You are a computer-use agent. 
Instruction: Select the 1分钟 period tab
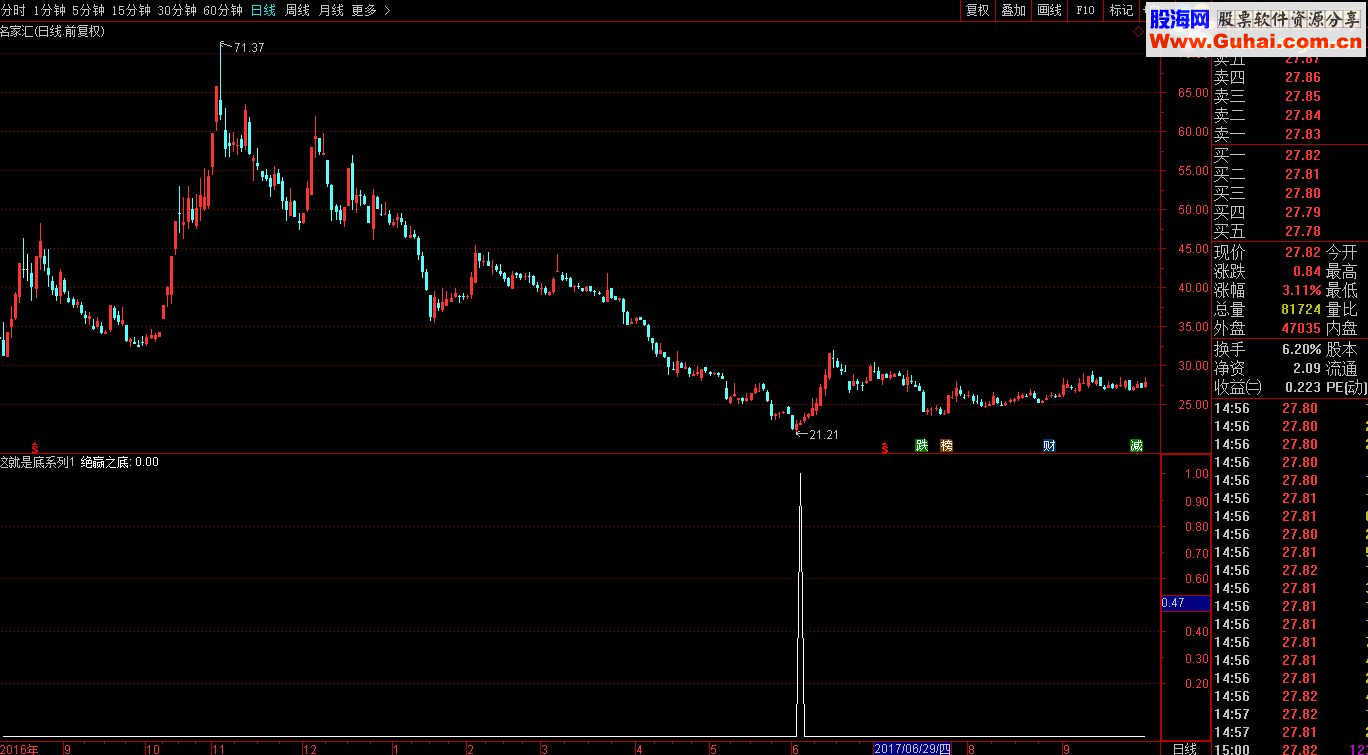[49, 10]
